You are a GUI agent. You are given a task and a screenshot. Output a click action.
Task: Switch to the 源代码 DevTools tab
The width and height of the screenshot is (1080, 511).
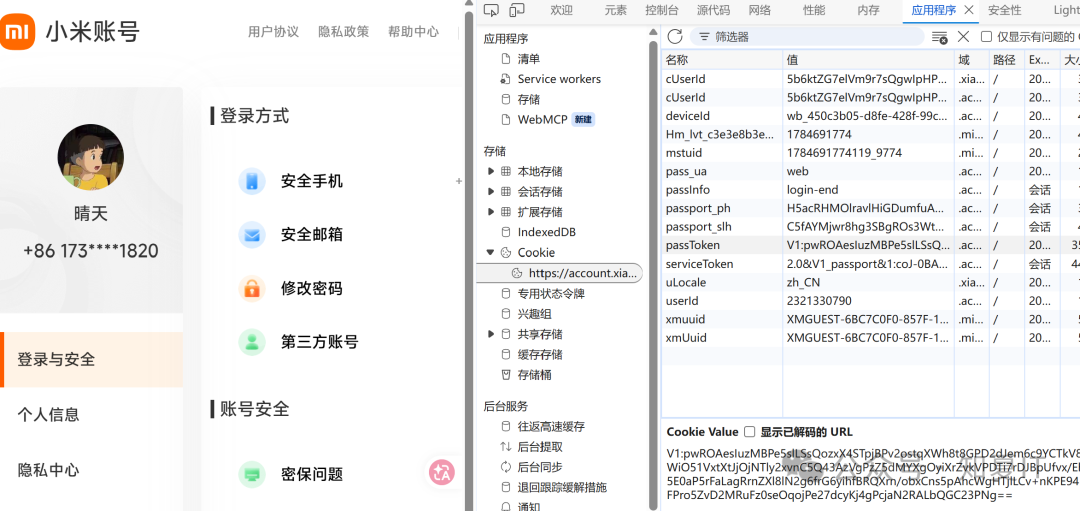[x=713, y=10]
